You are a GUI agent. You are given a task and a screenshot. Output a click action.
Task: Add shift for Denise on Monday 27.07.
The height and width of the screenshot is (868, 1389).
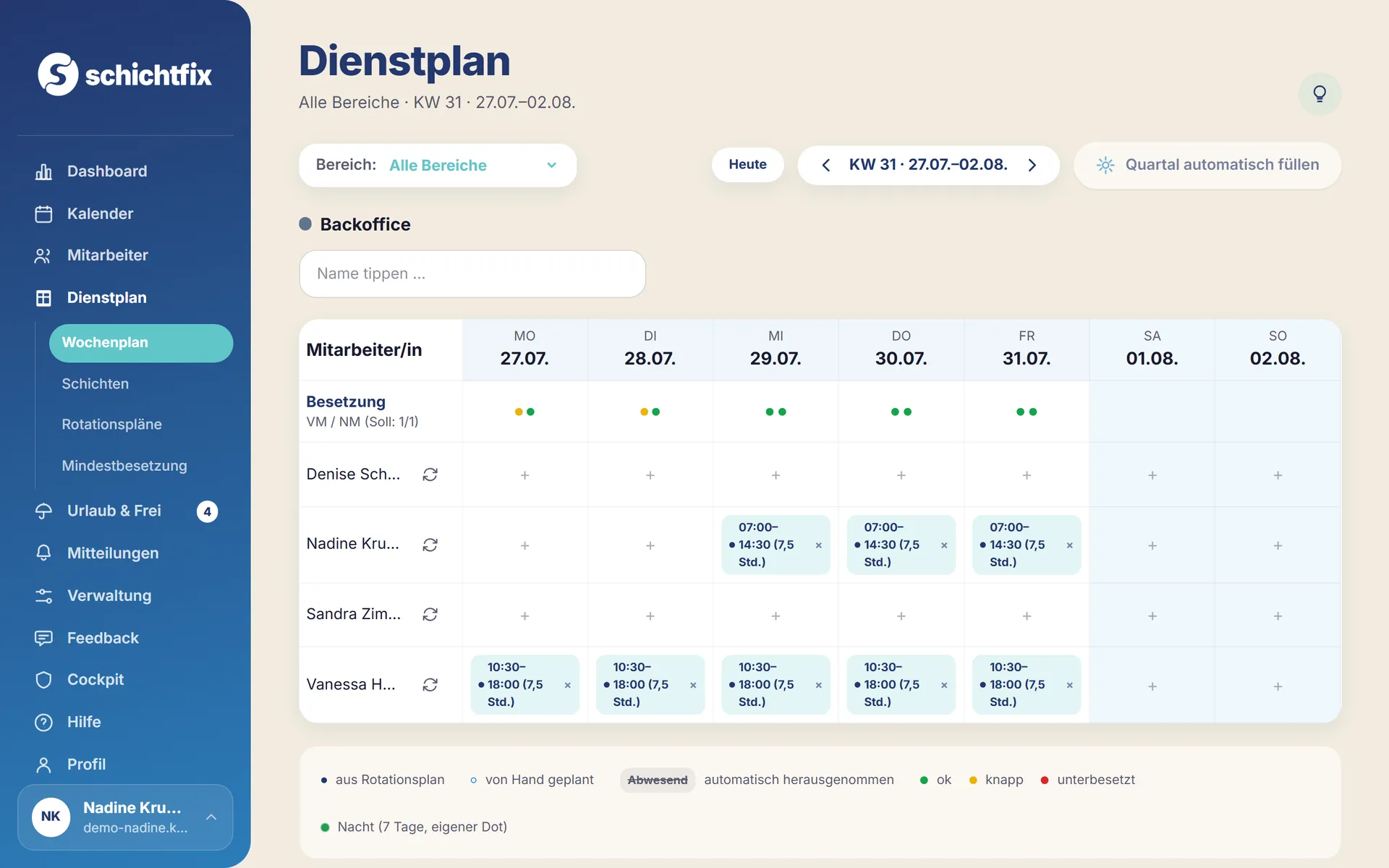point(524,475)
